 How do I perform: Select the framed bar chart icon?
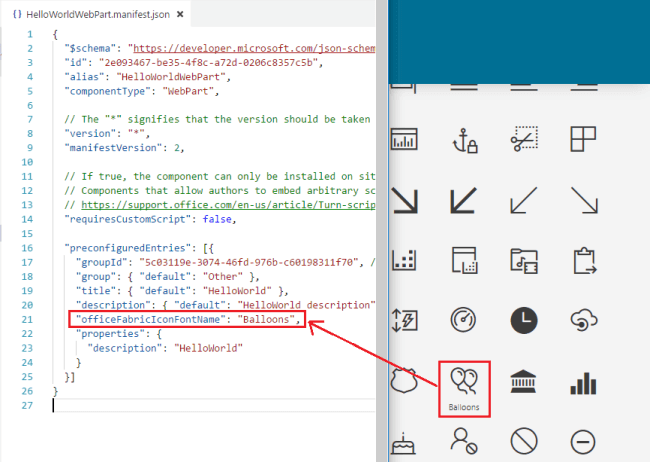(x=404, y=139)
